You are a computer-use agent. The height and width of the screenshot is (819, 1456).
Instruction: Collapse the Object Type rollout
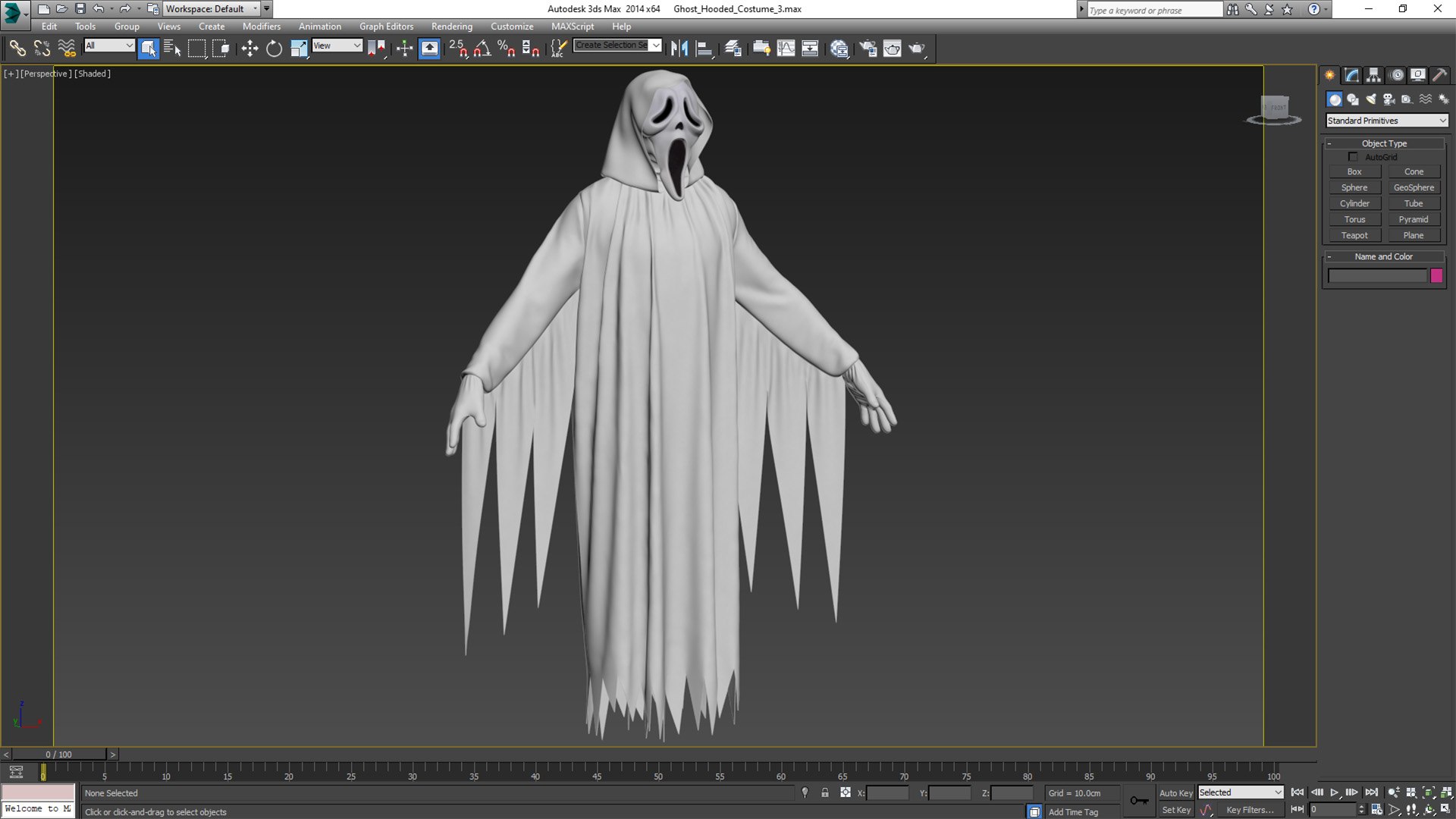pyautogui.click(x=1384, y=143)
